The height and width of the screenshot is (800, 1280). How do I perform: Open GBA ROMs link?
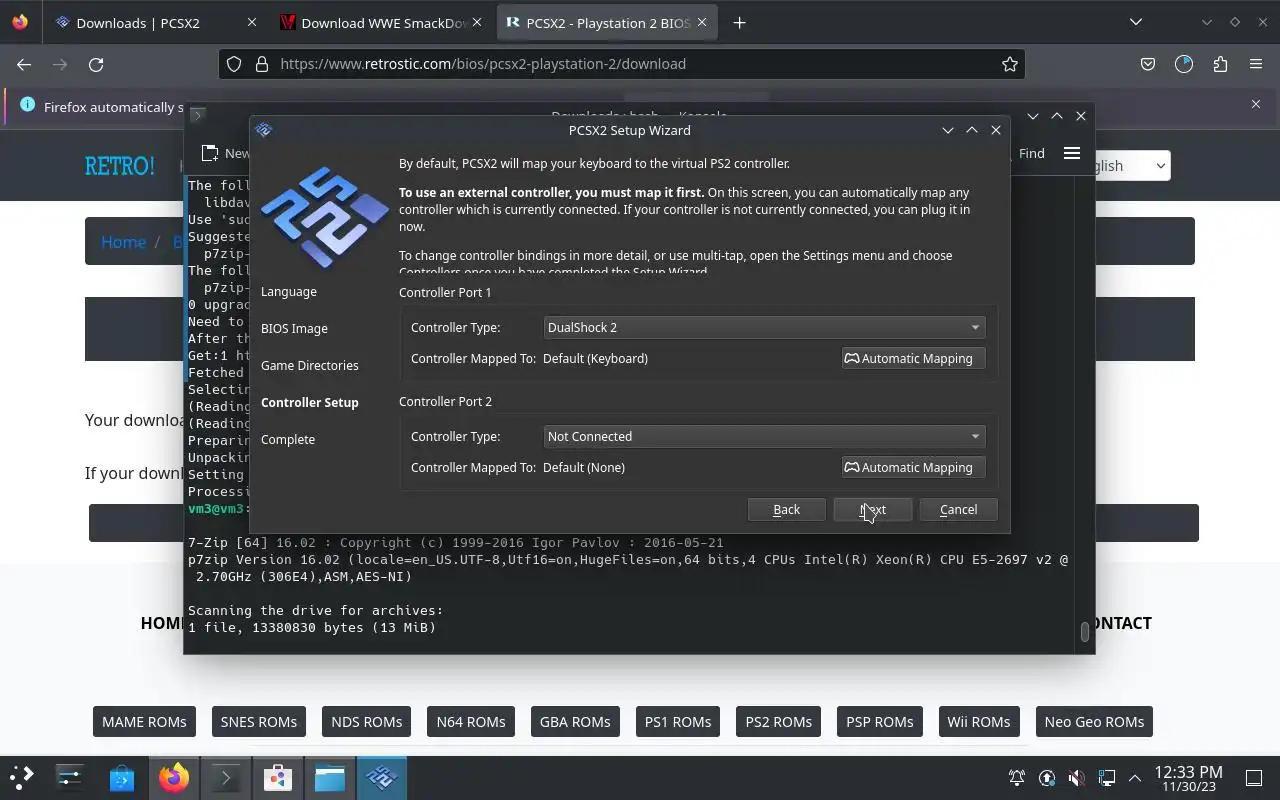[575, 722]
